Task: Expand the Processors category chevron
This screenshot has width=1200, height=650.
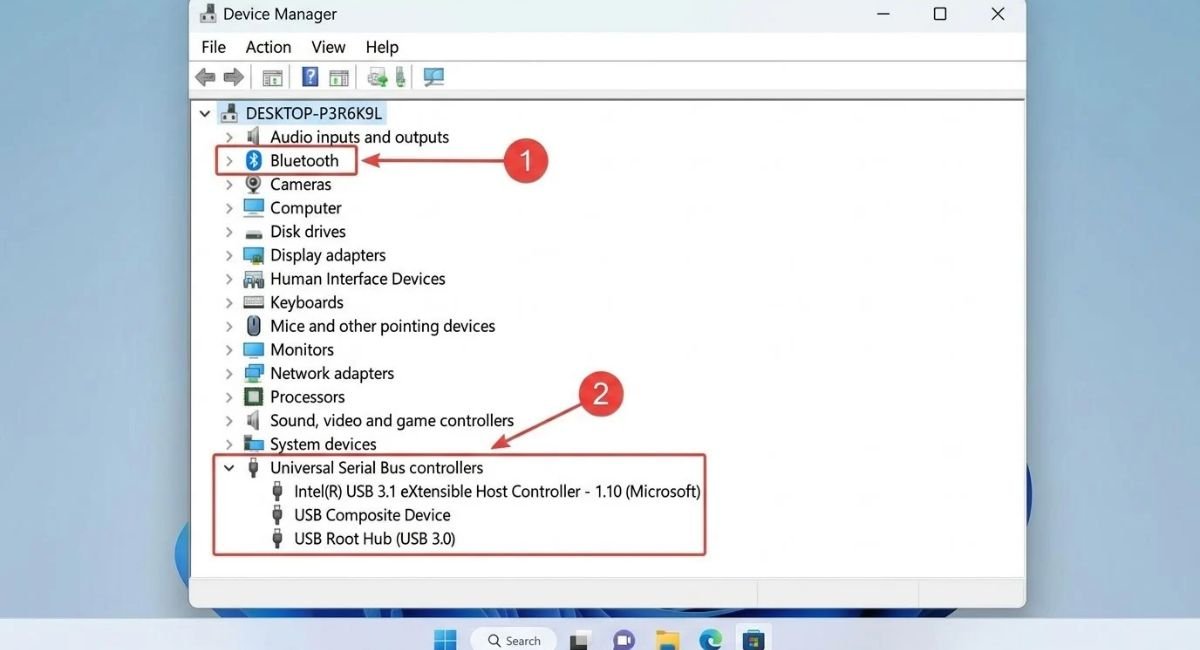Action: click(229, 397)
